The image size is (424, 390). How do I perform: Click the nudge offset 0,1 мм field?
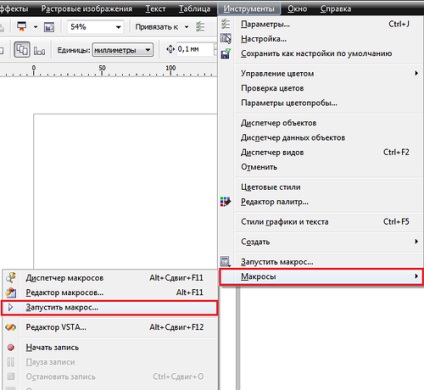[195, 49]
